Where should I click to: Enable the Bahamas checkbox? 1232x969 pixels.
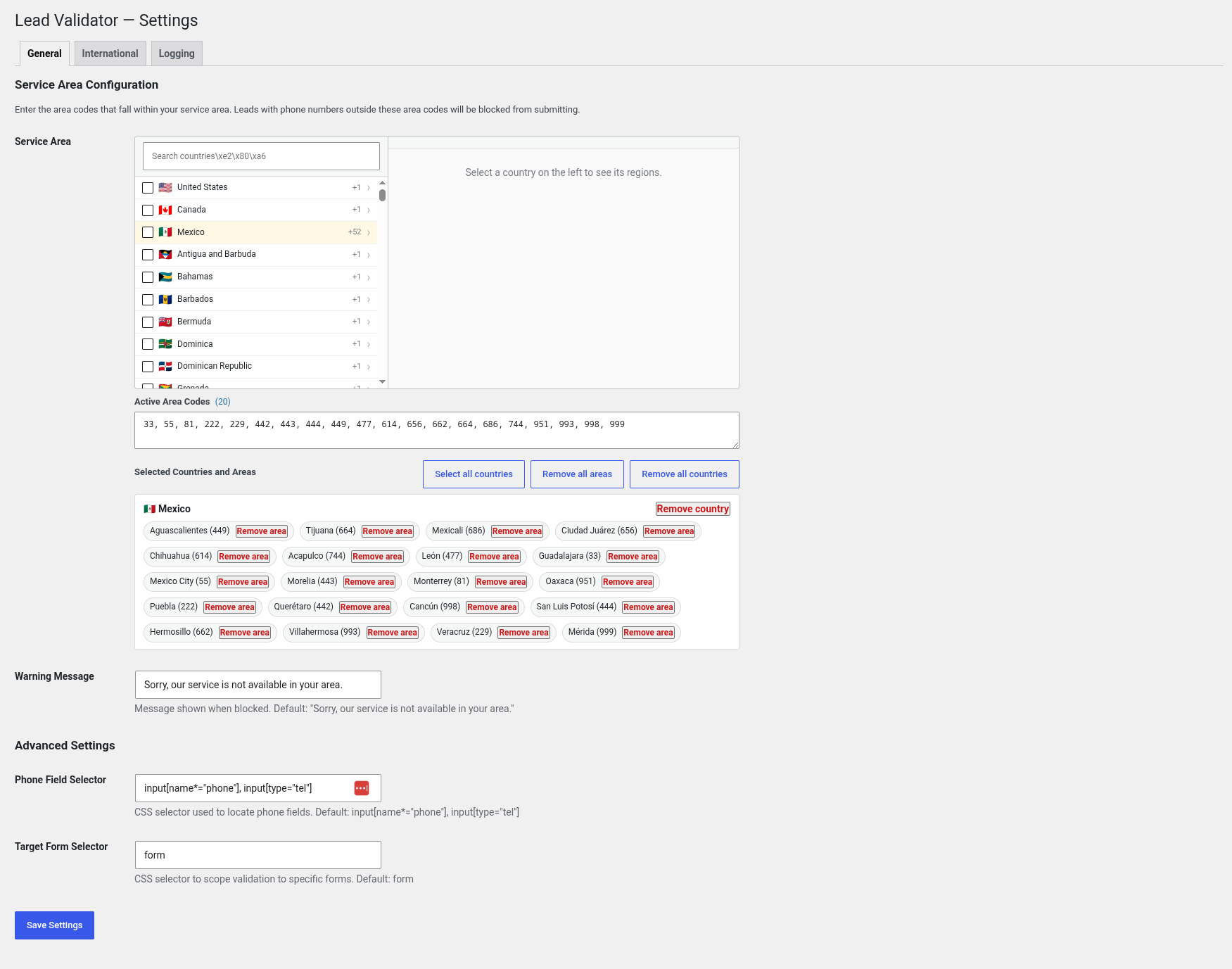tap(148, 277)
